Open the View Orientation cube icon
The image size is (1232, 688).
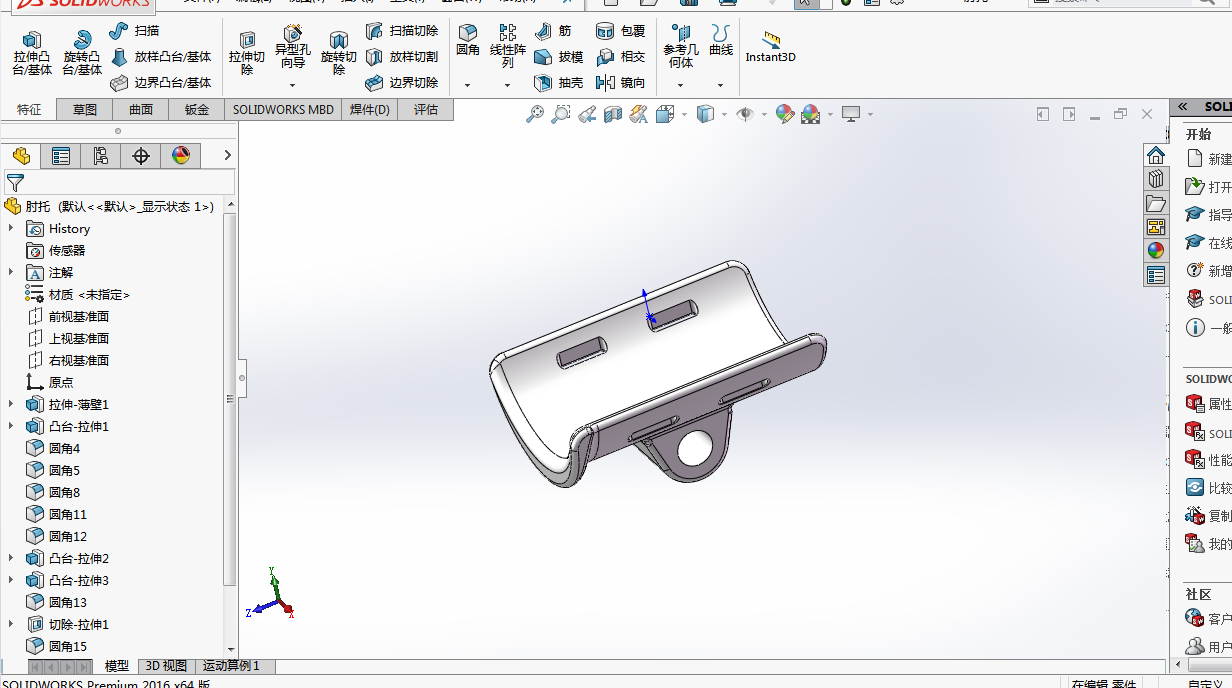[665, 114]
